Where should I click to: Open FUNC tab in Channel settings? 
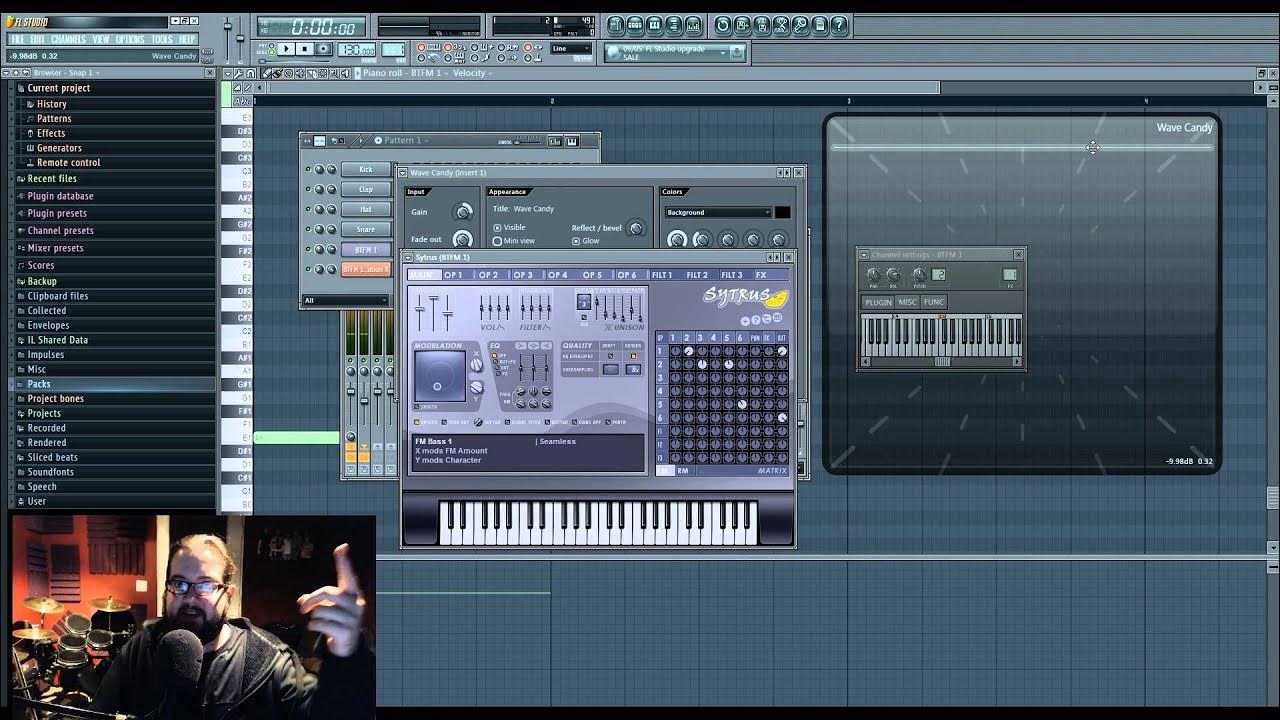coord(934,302)
